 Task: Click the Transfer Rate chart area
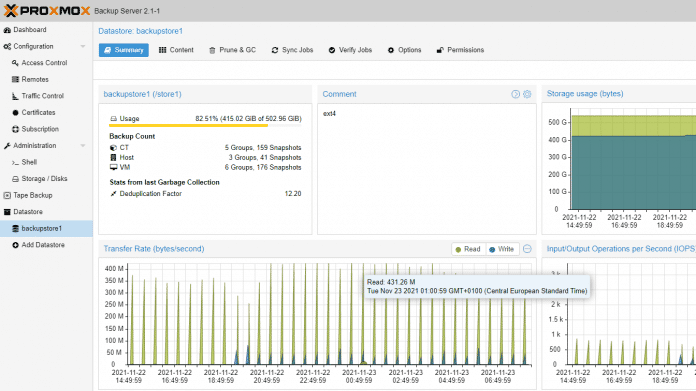pyautogui.click(x=329, y=314)
